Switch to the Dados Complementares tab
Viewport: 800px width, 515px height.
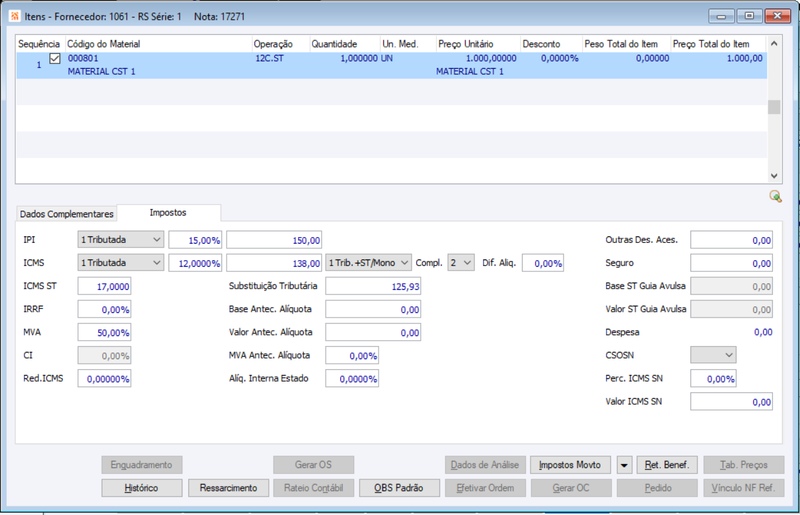(x=66, y=214)
